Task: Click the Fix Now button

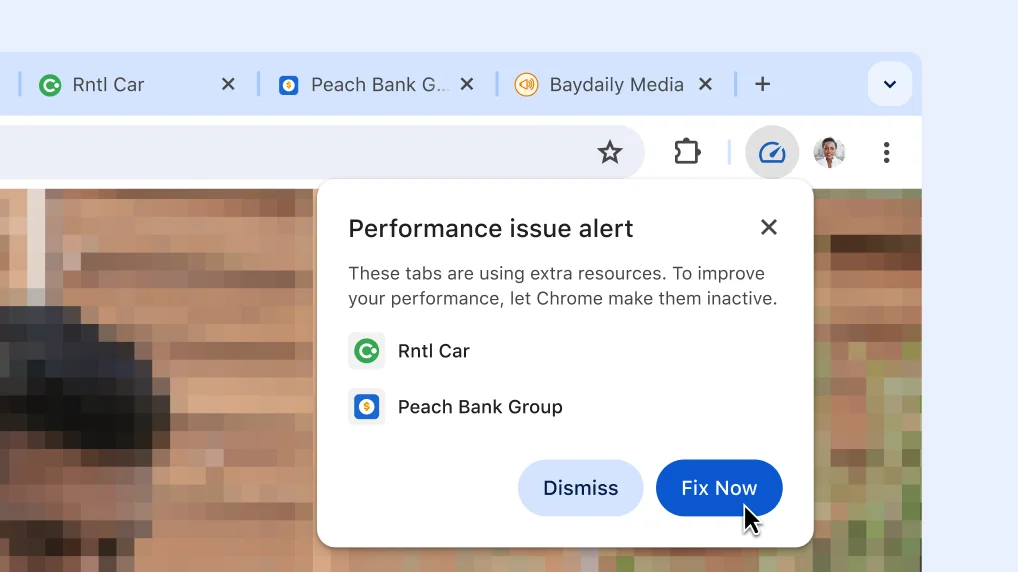Action: (x=718, y=488)
